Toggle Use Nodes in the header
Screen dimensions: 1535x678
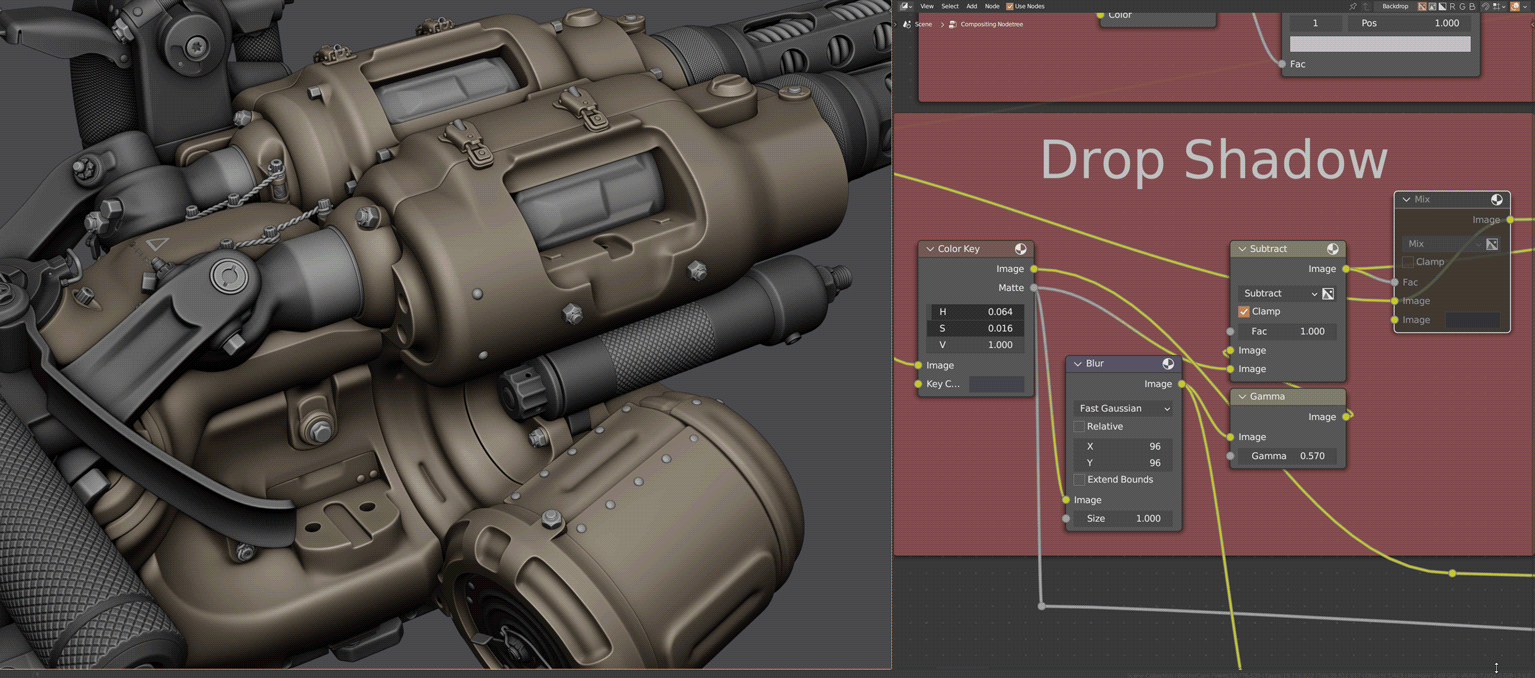[1009, 6]
